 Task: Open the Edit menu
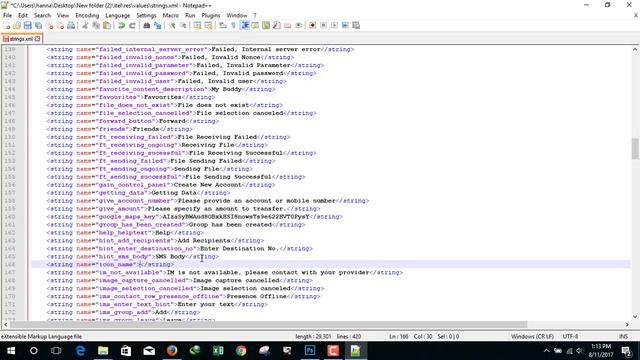click(23, 15)
